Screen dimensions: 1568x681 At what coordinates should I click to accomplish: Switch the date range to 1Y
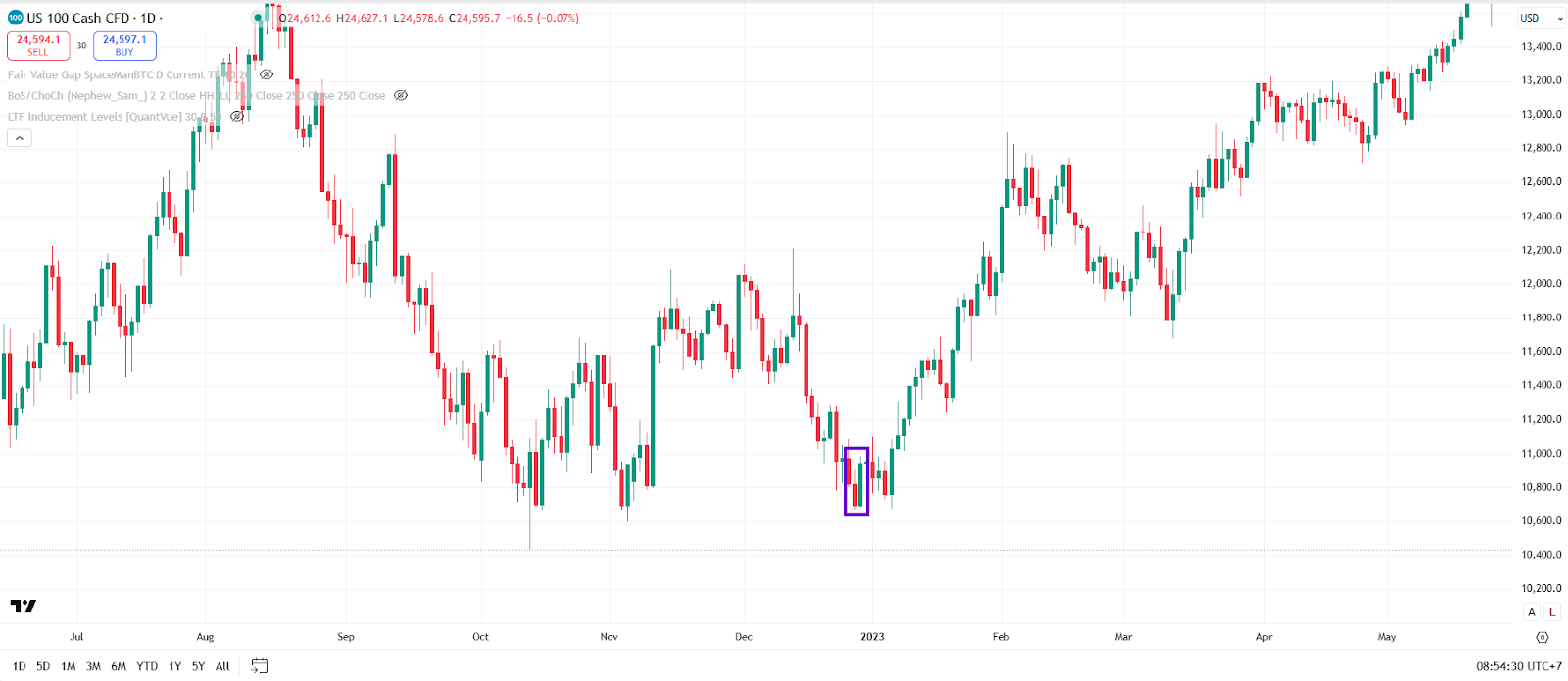[x=174, y=666]
